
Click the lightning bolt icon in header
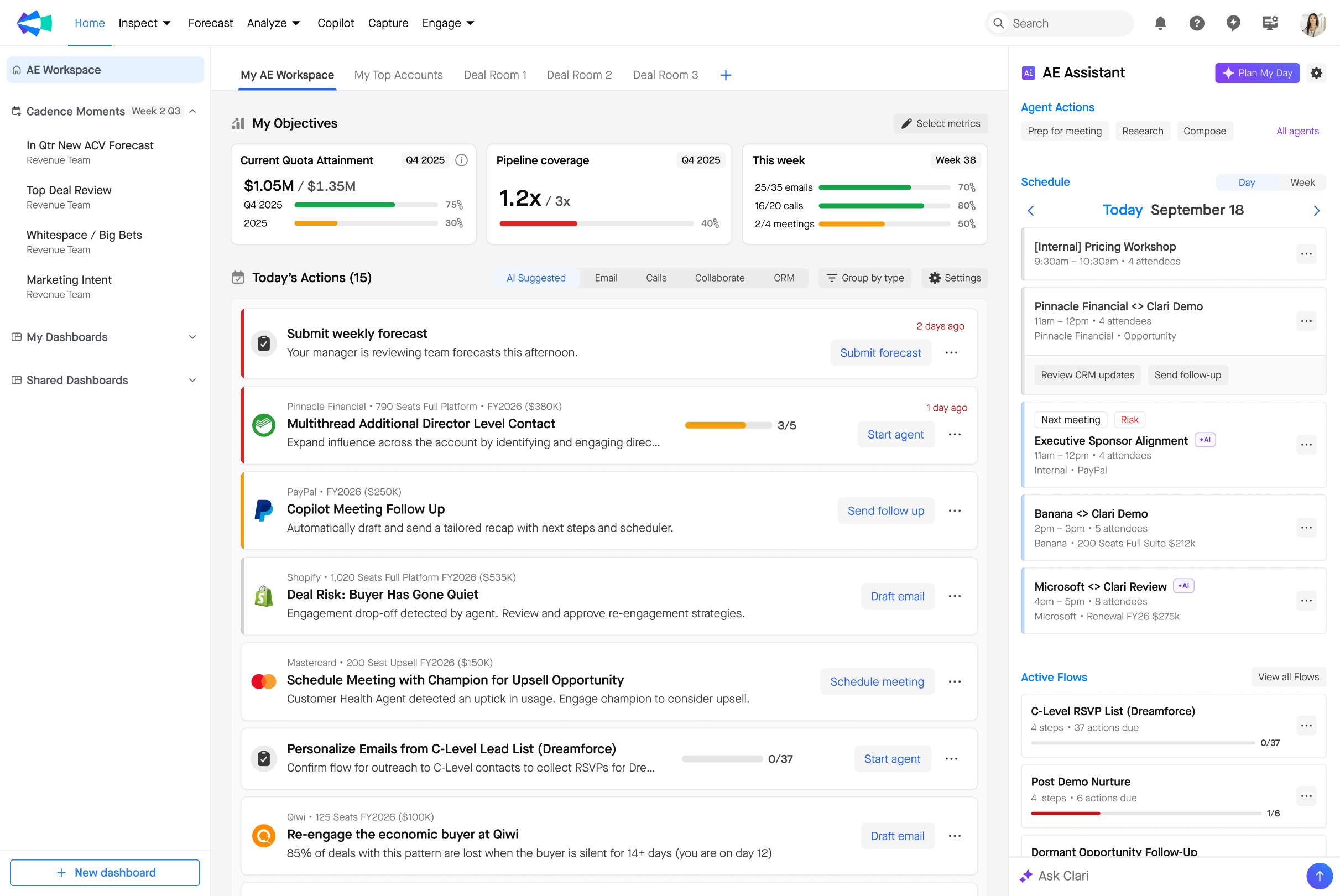[x=1233, y=23]
